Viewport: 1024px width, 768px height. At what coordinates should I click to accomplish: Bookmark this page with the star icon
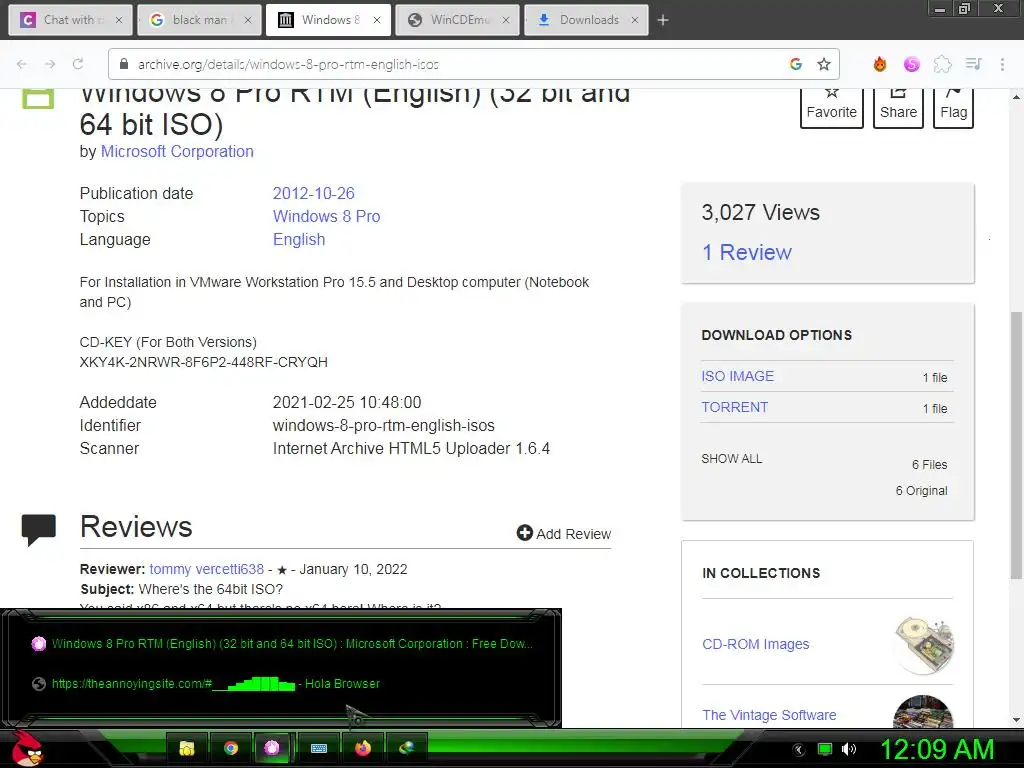click(x=824, y=64)
